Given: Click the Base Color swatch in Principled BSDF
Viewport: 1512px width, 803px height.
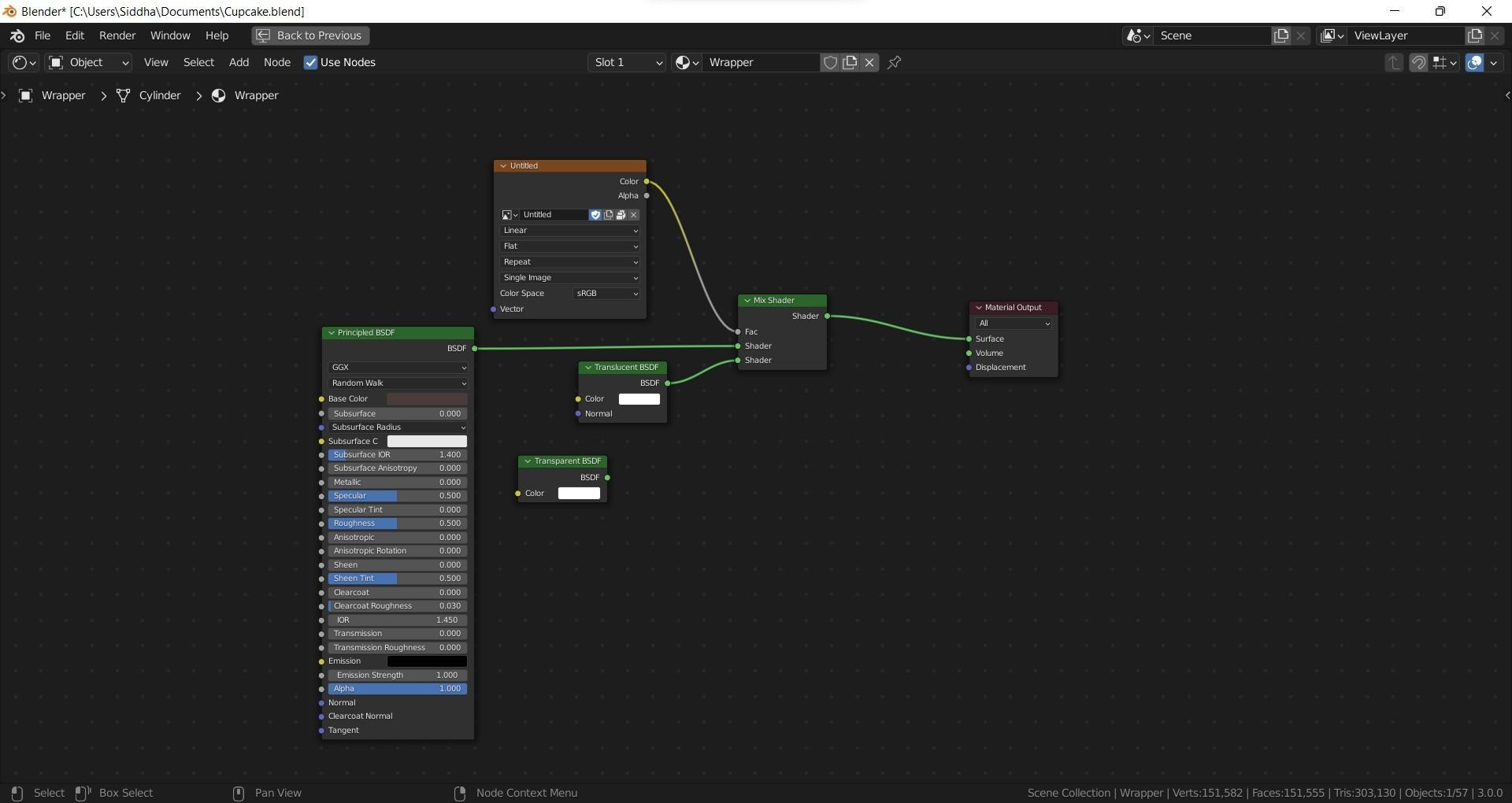Looking at the screenshot, I should coord(427,399).
